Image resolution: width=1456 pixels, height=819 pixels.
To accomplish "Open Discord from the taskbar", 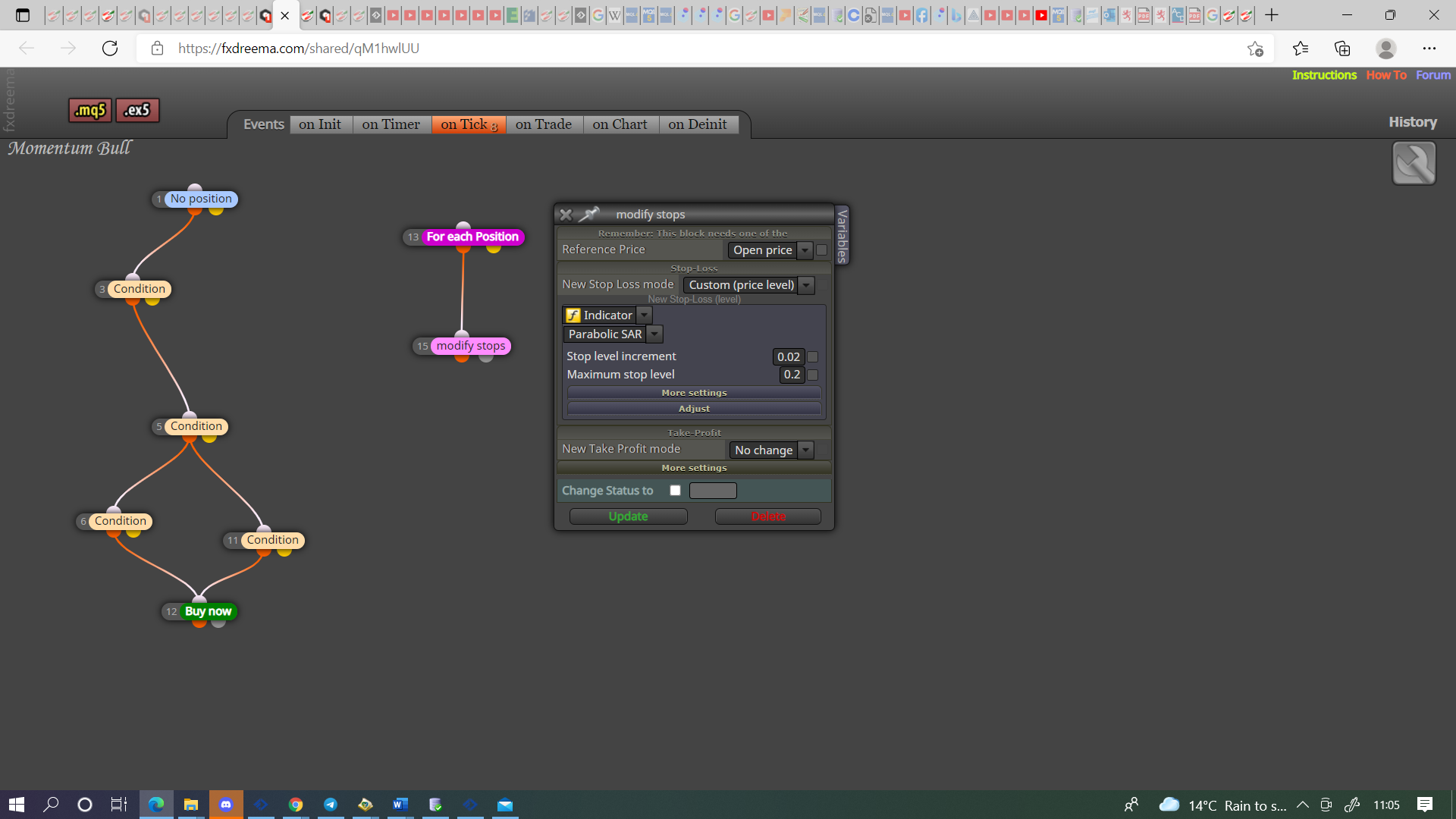I will tap(226, 805).
